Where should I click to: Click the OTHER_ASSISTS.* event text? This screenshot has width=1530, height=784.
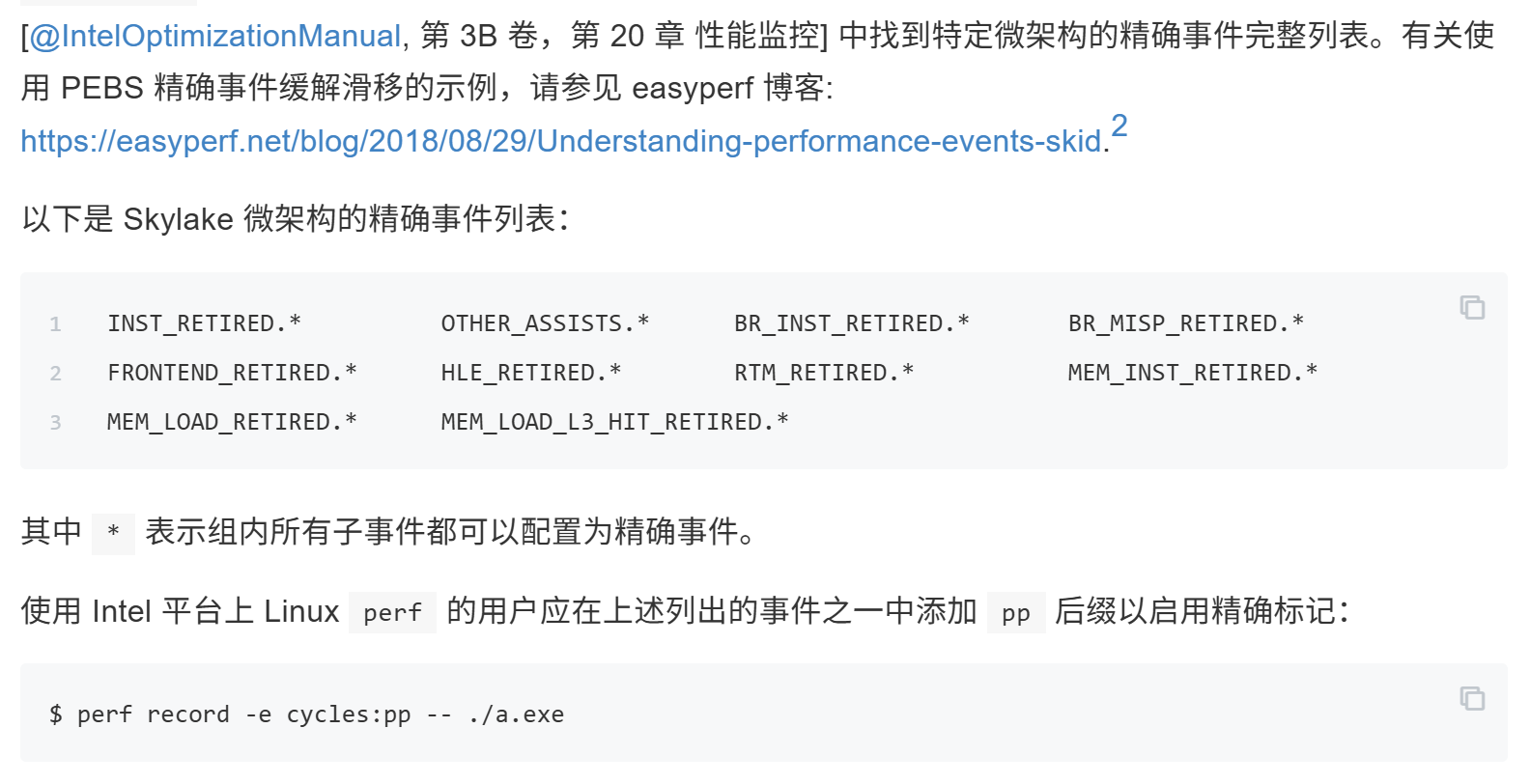point(545,323)
